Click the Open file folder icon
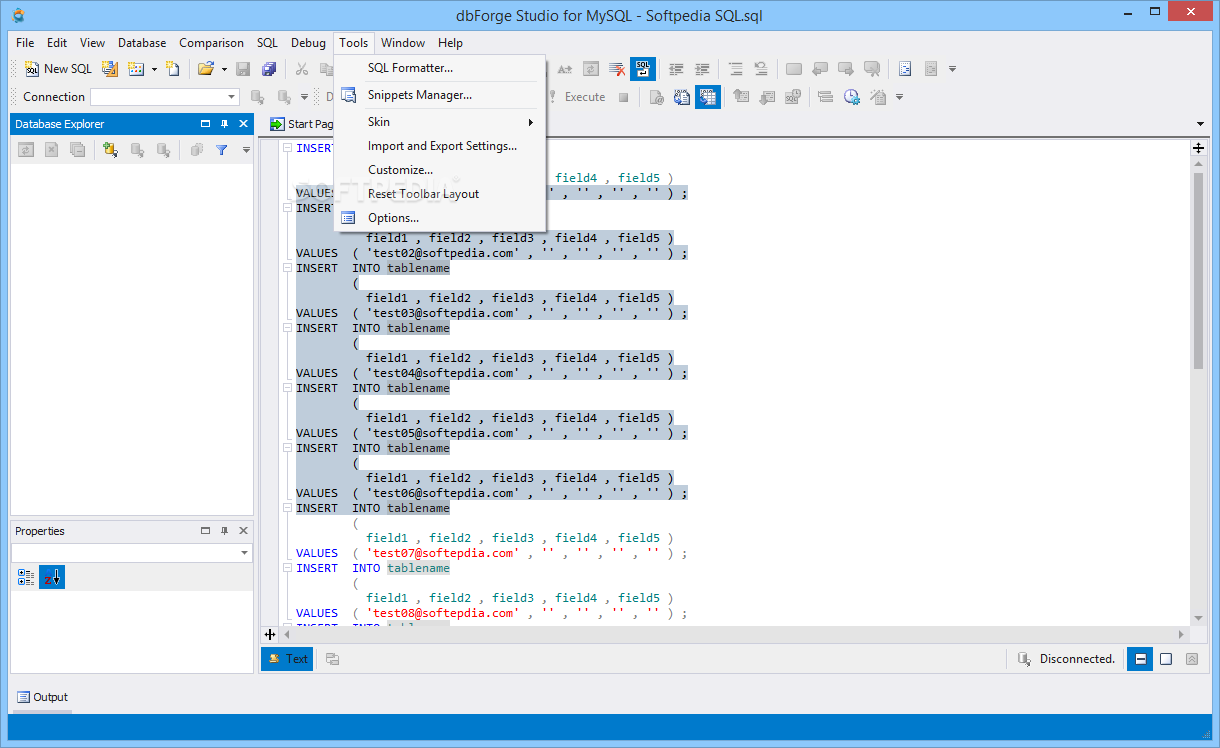Viewport: 1220px width, 748px height. [x=206, y=69]
